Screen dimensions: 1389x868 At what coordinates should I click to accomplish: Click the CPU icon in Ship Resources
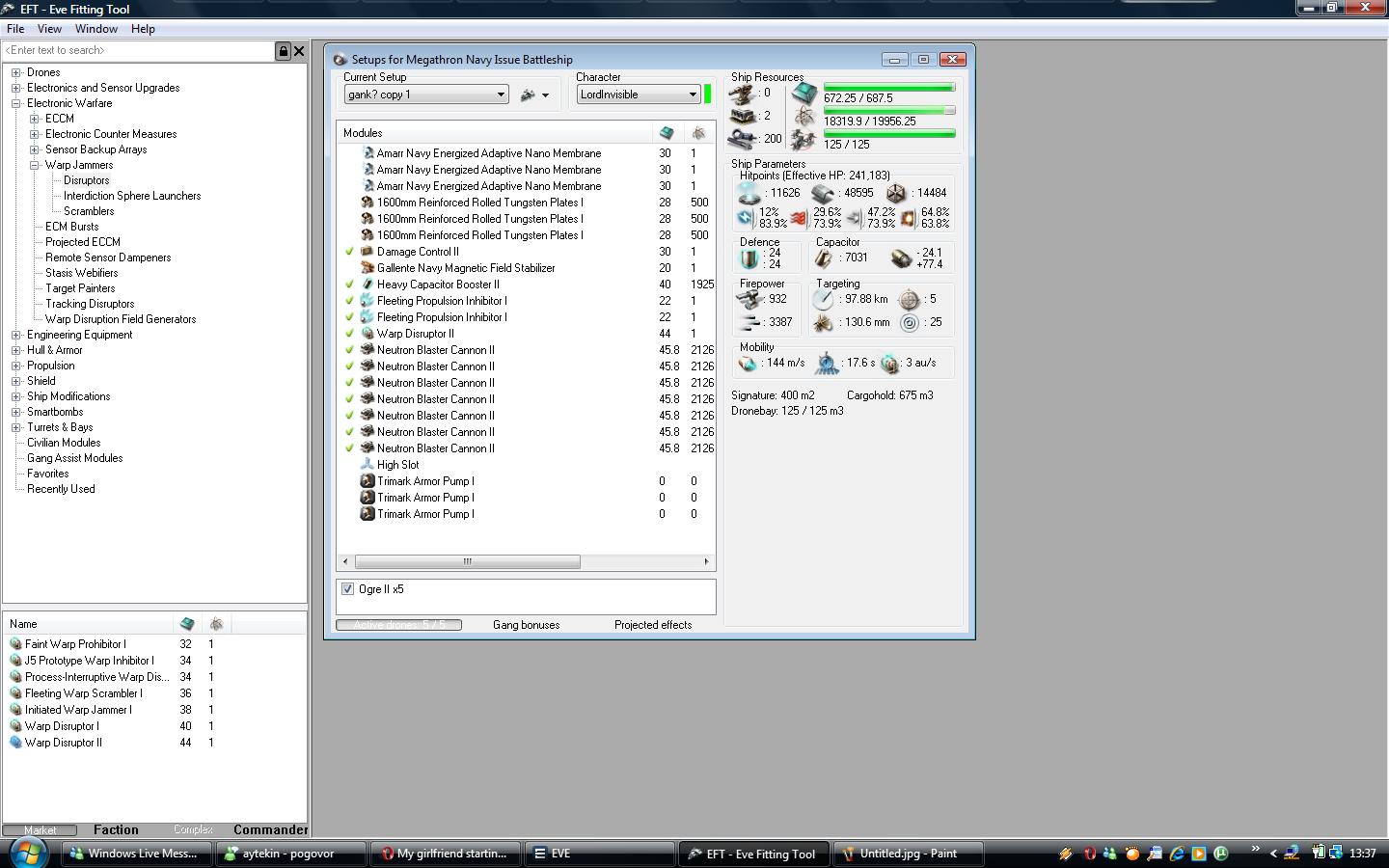[x=804, y=95]
